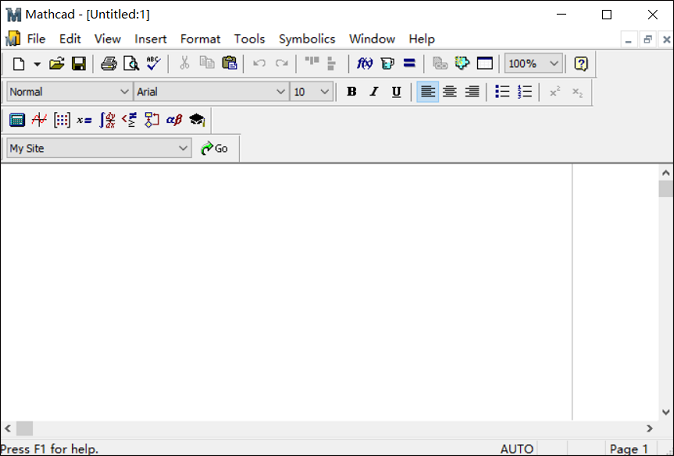
Task: Right-align the text
Action: [472, 92]
